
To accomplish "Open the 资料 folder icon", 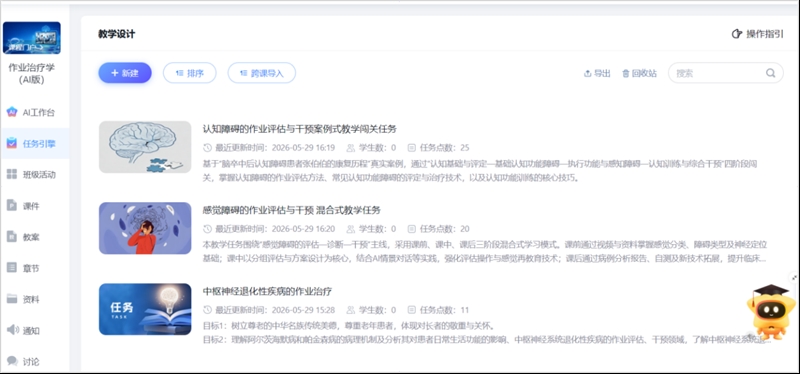I will [12, 299].
